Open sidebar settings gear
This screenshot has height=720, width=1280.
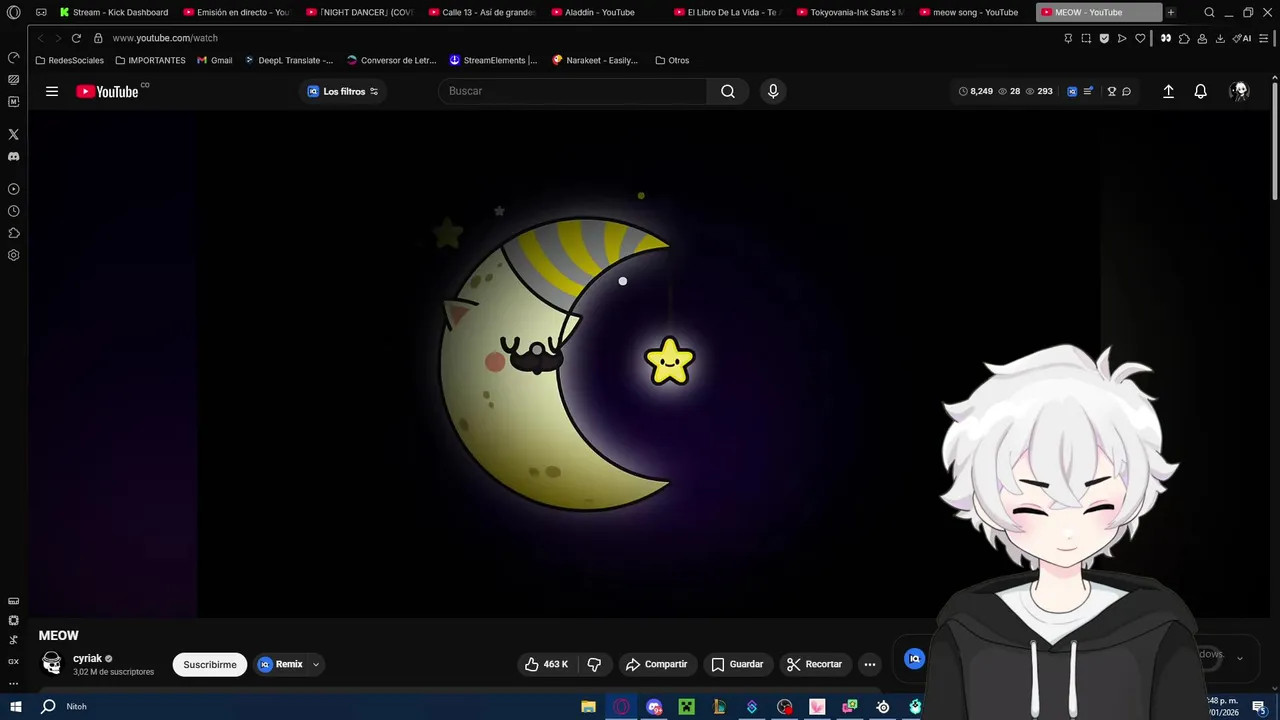[x=13, y=255]
